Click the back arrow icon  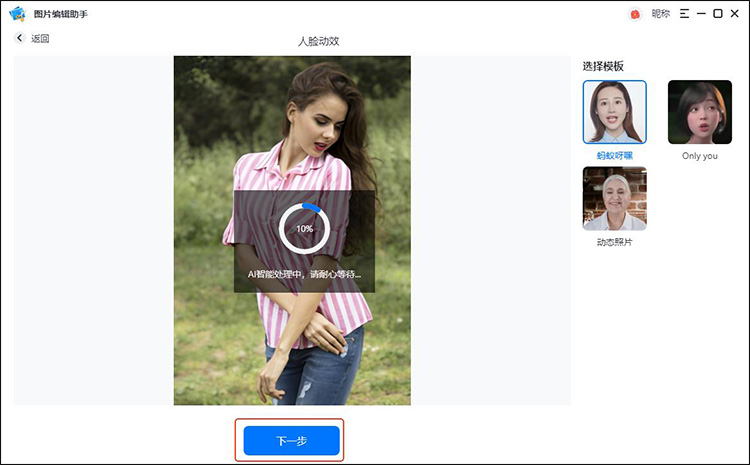(20, 39)
